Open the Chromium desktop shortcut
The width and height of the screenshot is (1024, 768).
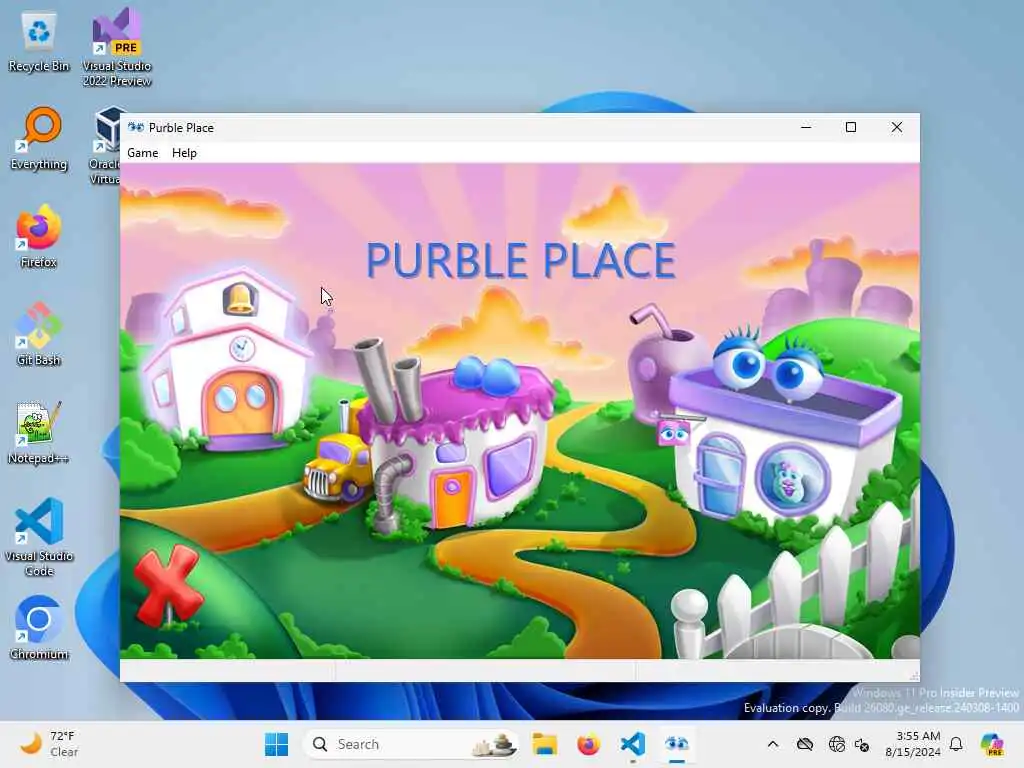[x=39, y=628]
